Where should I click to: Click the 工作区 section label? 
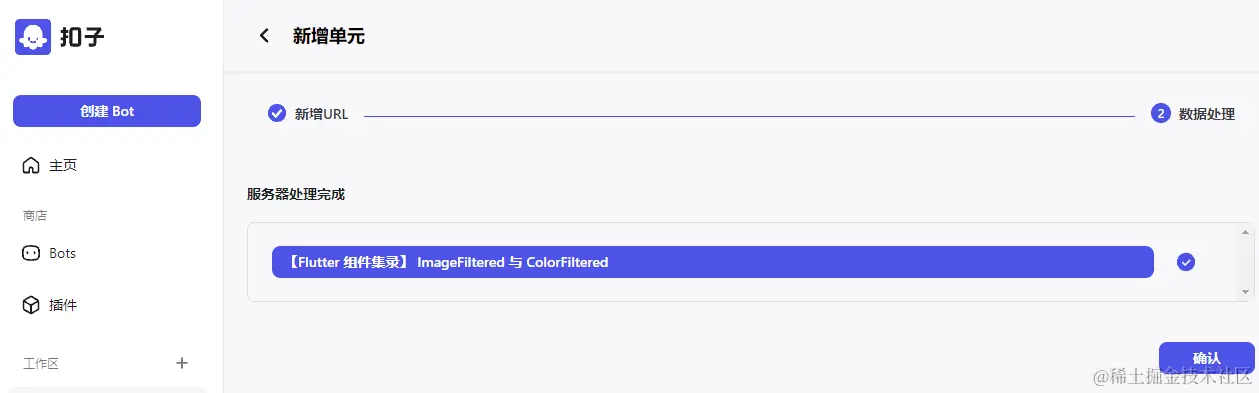[41, 363]
